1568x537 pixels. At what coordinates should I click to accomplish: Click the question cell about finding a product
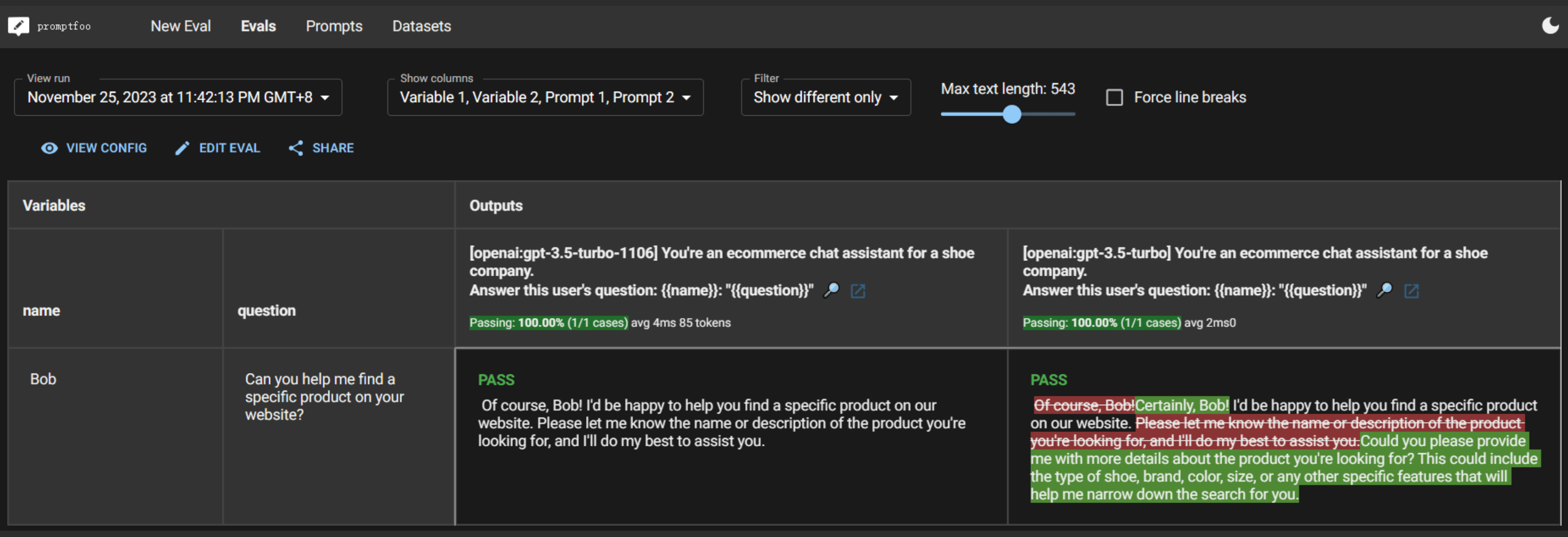[x=339, y=436]
